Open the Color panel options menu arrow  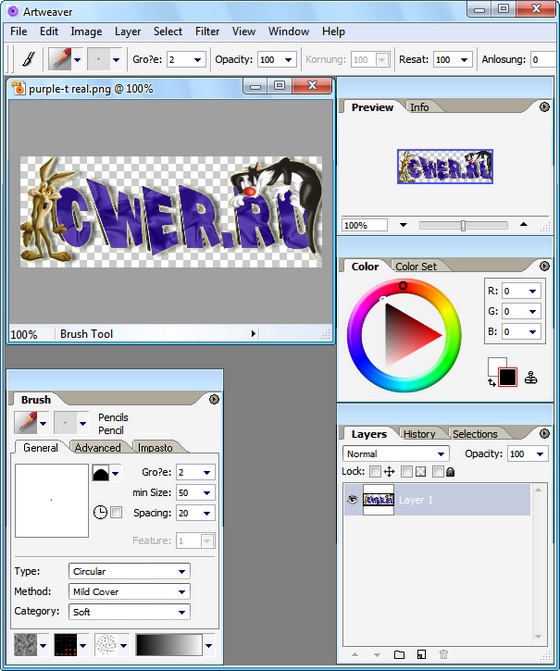(x=544, y=266)
